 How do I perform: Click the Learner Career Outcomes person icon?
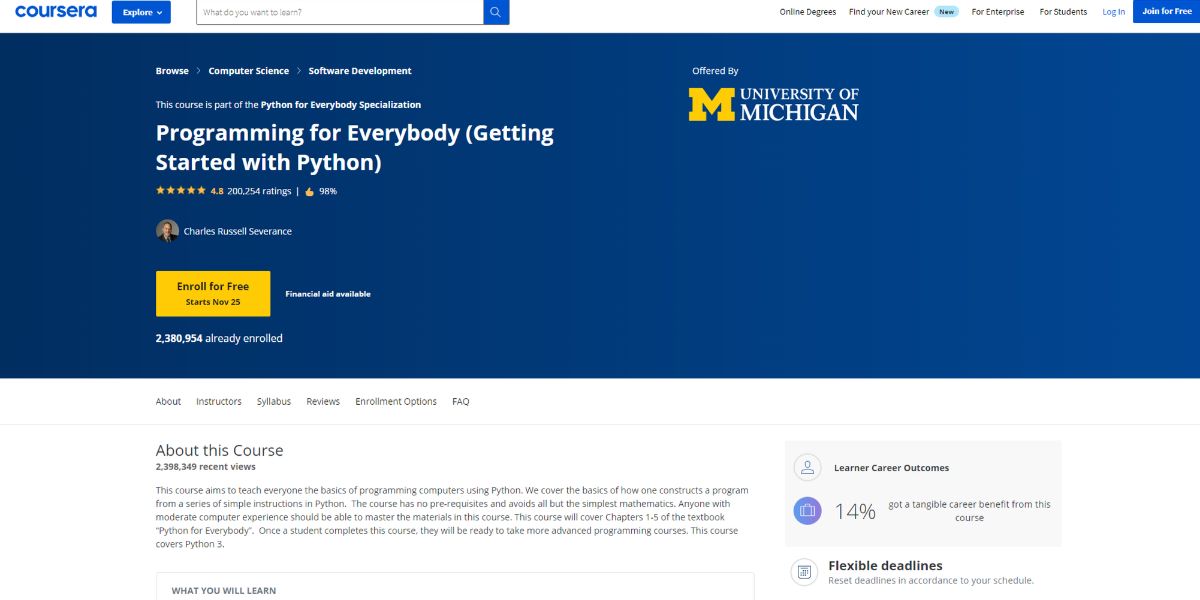[x=807, y=467]
